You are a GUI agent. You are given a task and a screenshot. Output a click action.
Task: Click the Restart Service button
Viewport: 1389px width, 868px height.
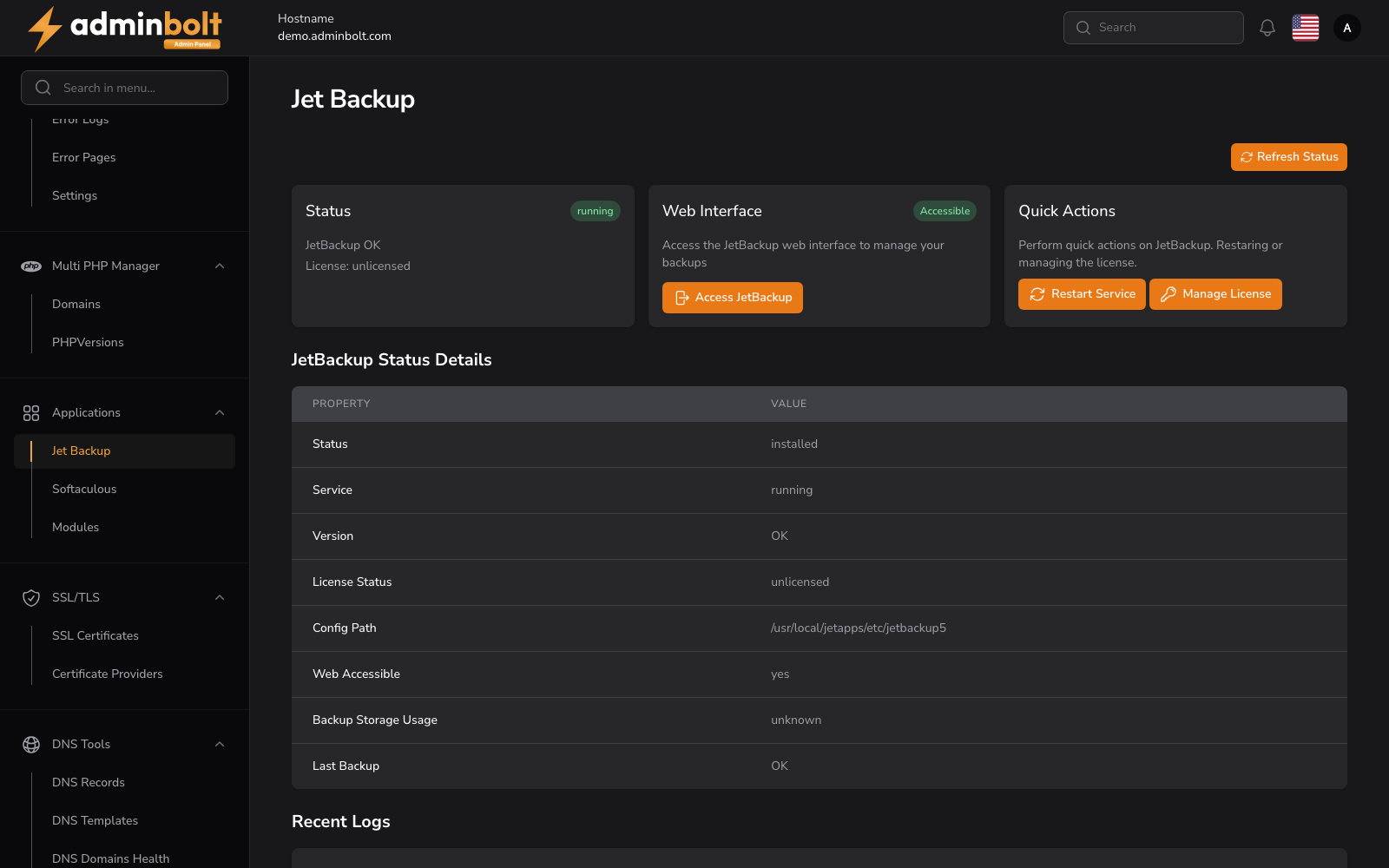(x=1082, y=294)
